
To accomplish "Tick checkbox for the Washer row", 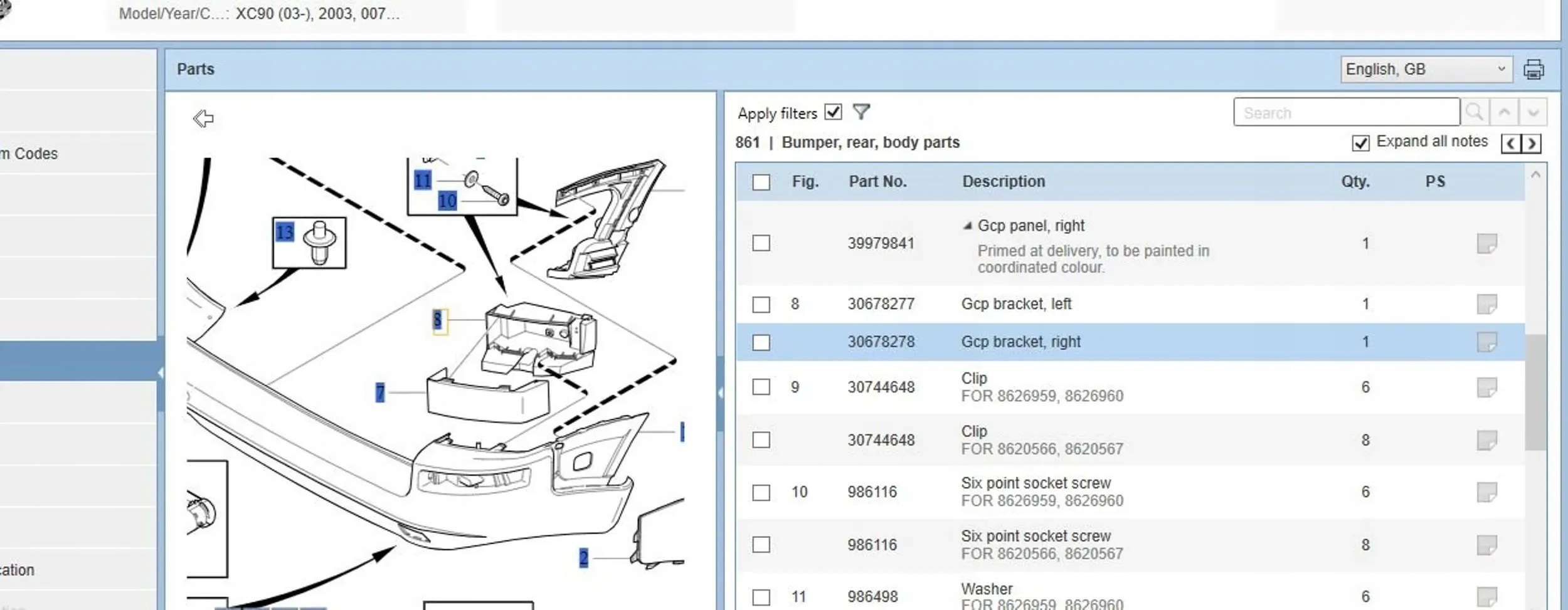I will (761, 597).
